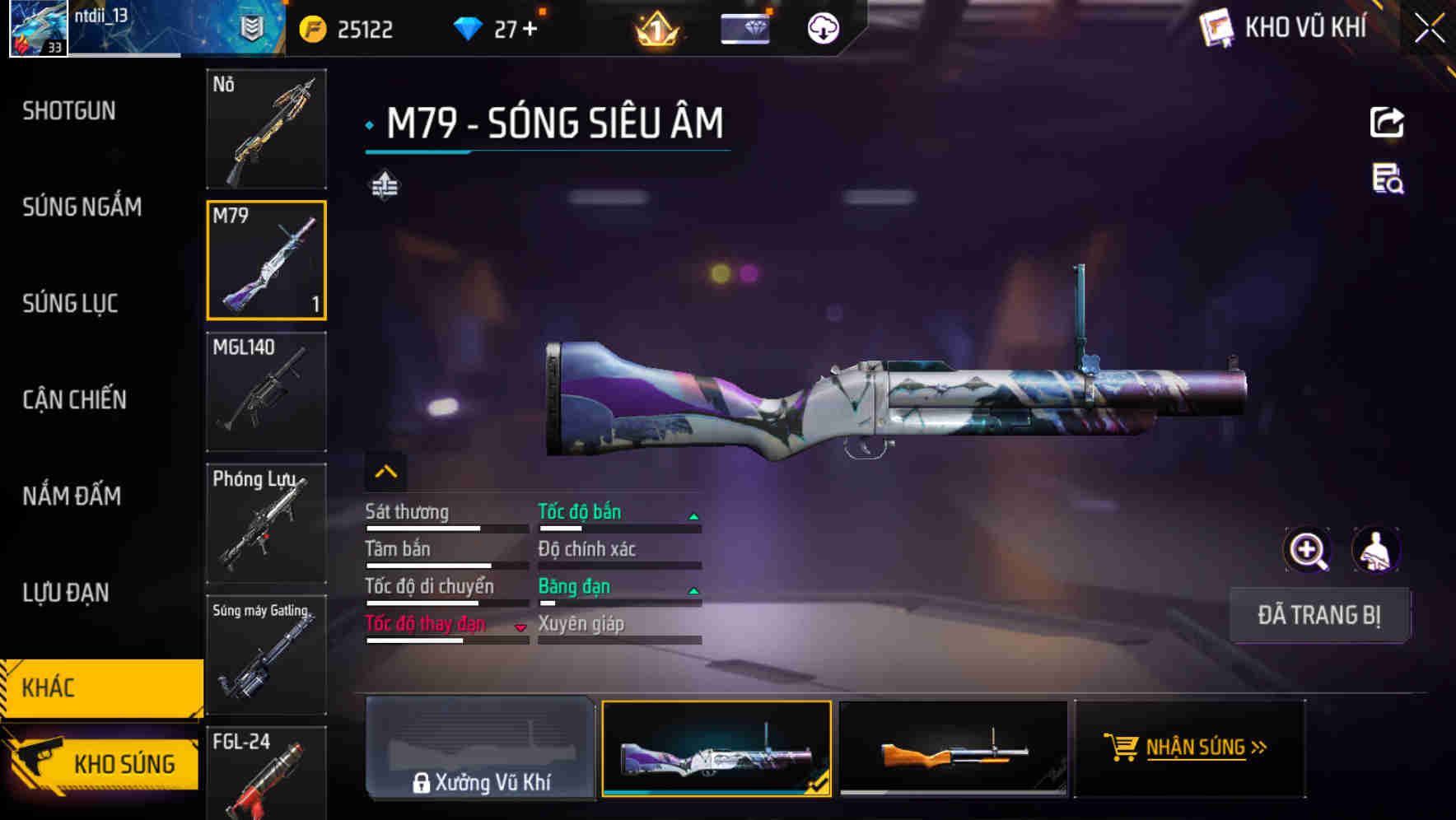The height and width of the screenshot is (820, 1456).
Task: Collapse the weapon stats panel chevron
Action: click(386, 472)
